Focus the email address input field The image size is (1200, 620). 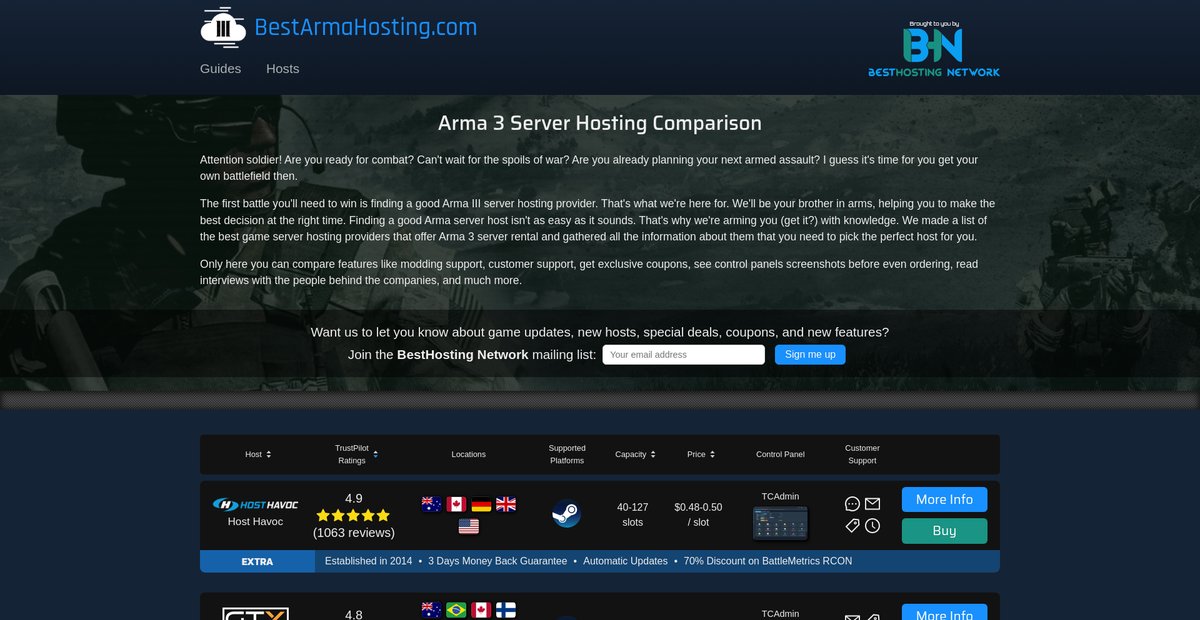(x=683, y=355)
